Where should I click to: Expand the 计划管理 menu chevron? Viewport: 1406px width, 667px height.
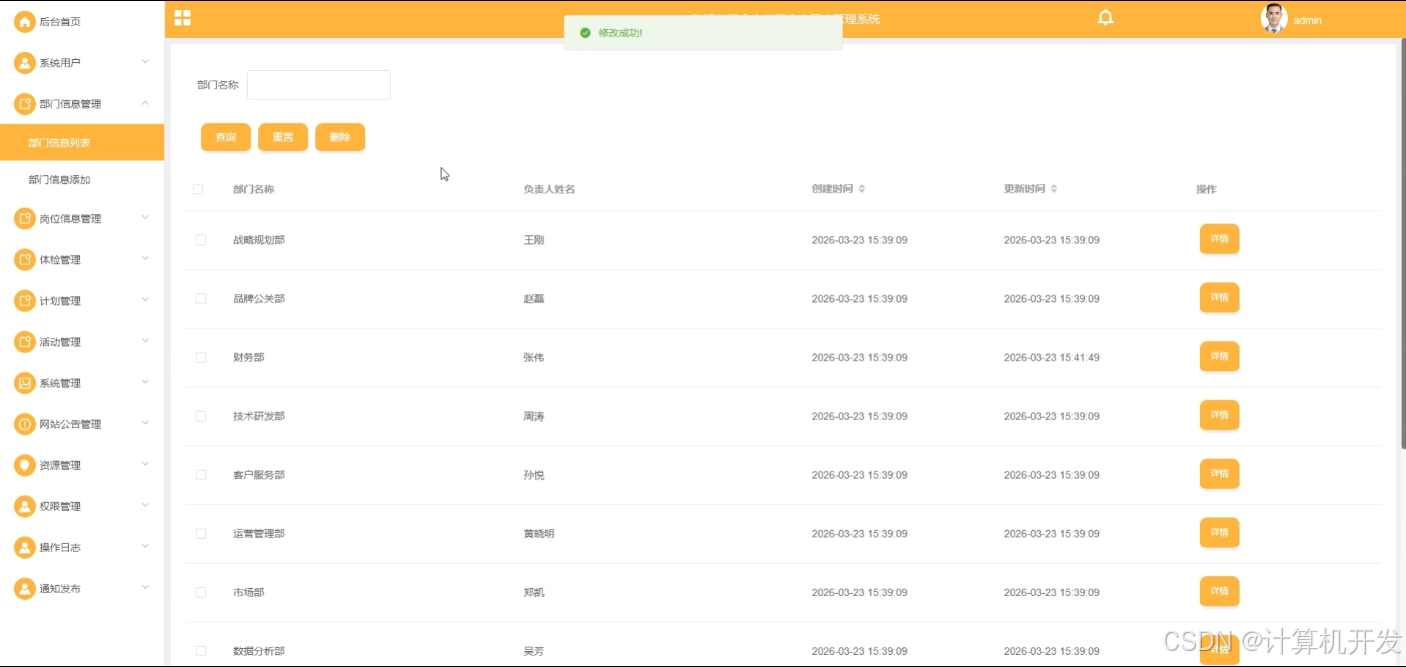coord(145,300)
